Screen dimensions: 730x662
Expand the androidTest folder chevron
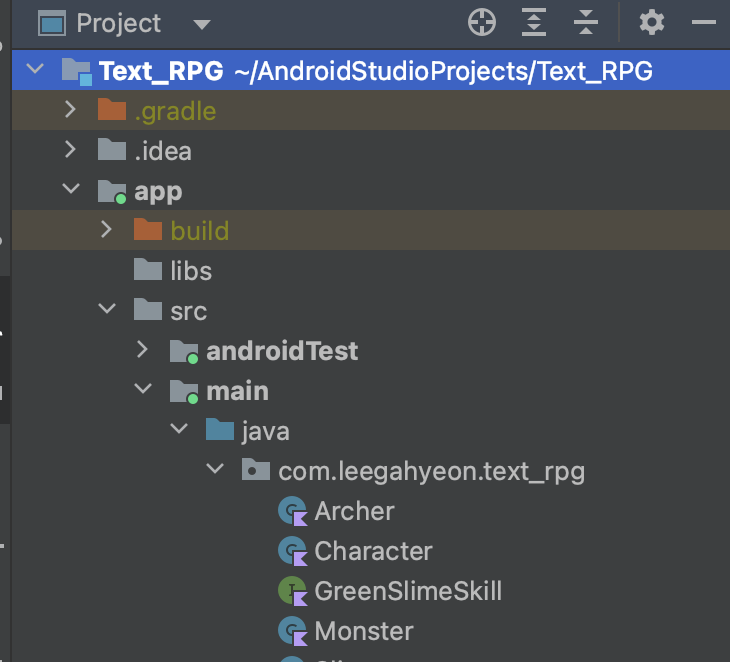[142, 349]
